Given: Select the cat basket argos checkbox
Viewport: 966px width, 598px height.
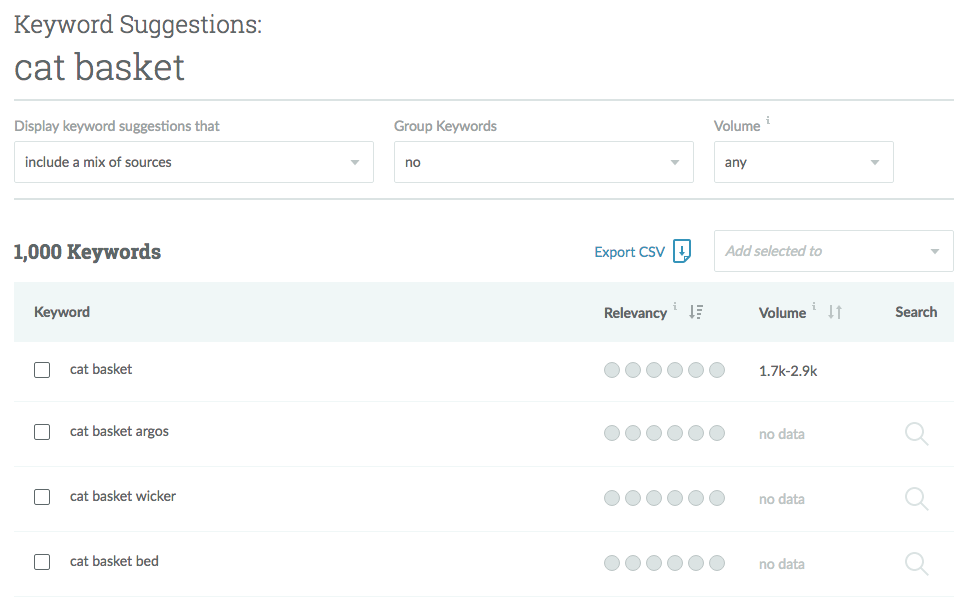Looking at the screenshot, I should [x=42, y=432].
